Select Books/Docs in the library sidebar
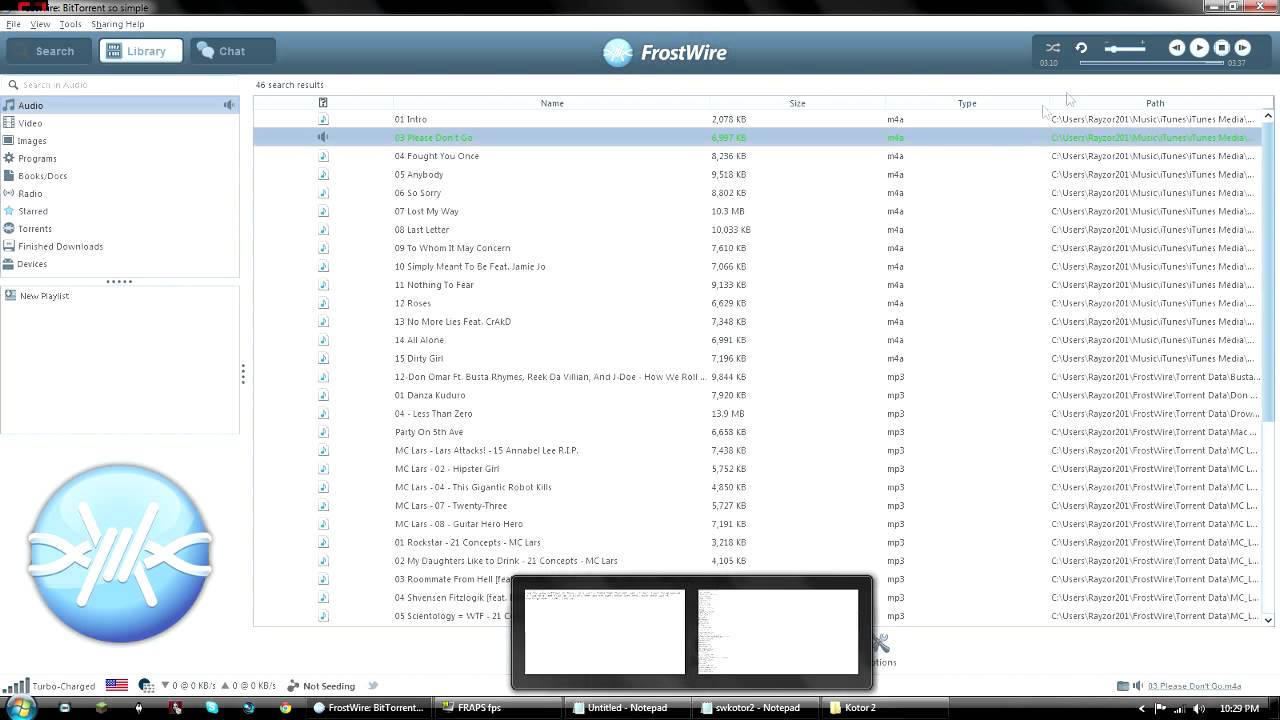Screen dimensions: 1280x720 [x=119, y=176]
